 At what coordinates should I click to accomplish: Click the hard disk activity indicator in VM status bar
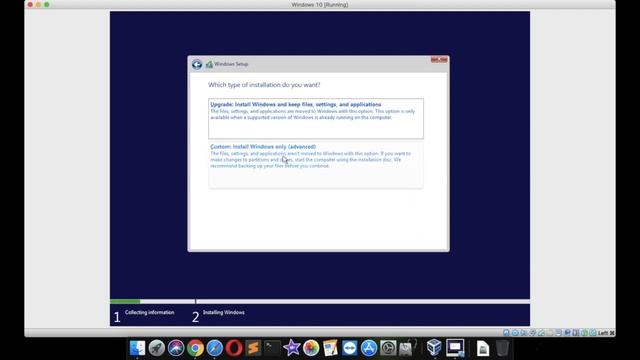point(506,333)
